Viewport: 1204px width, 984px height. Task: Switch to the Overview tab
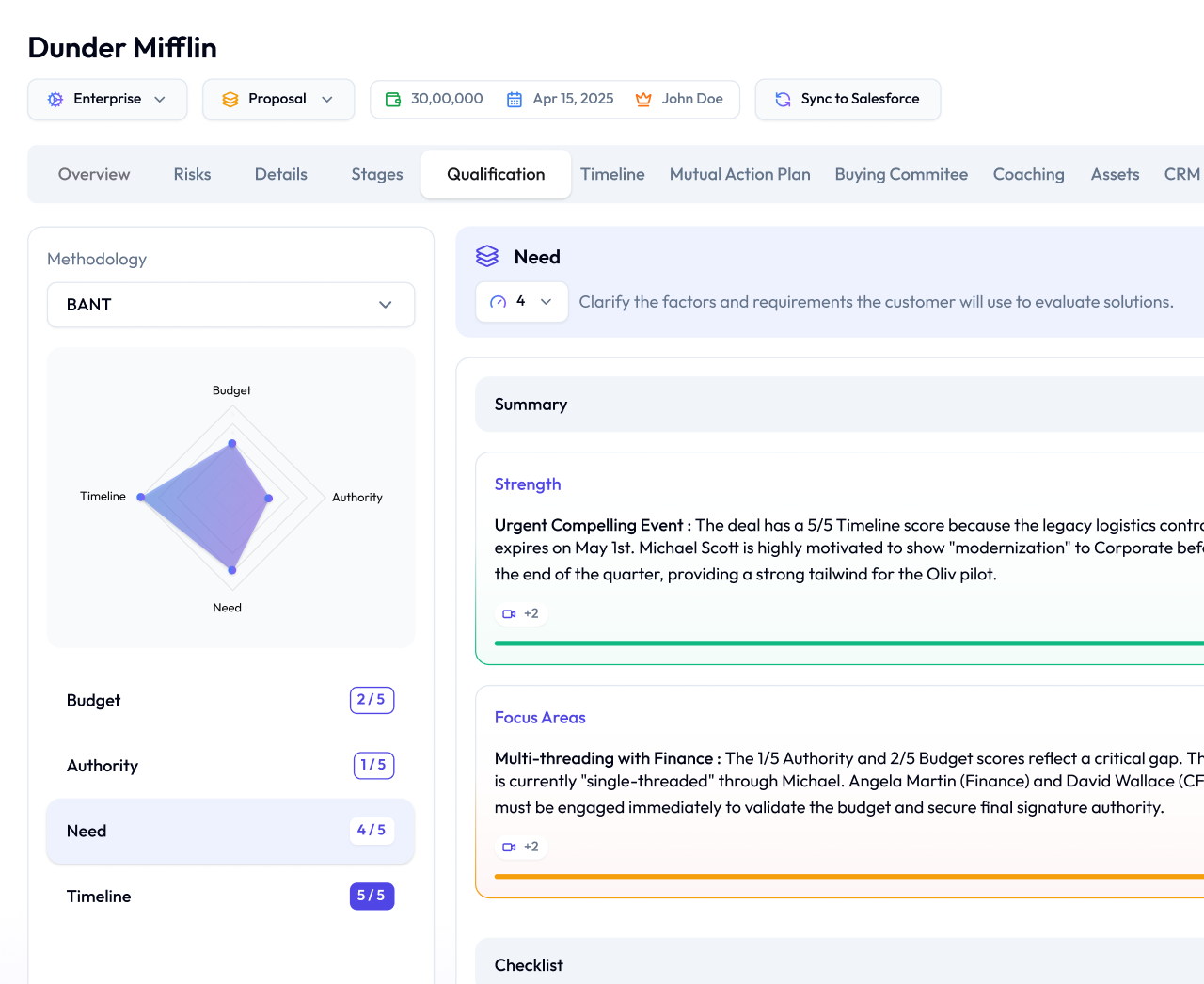[94, 174]
